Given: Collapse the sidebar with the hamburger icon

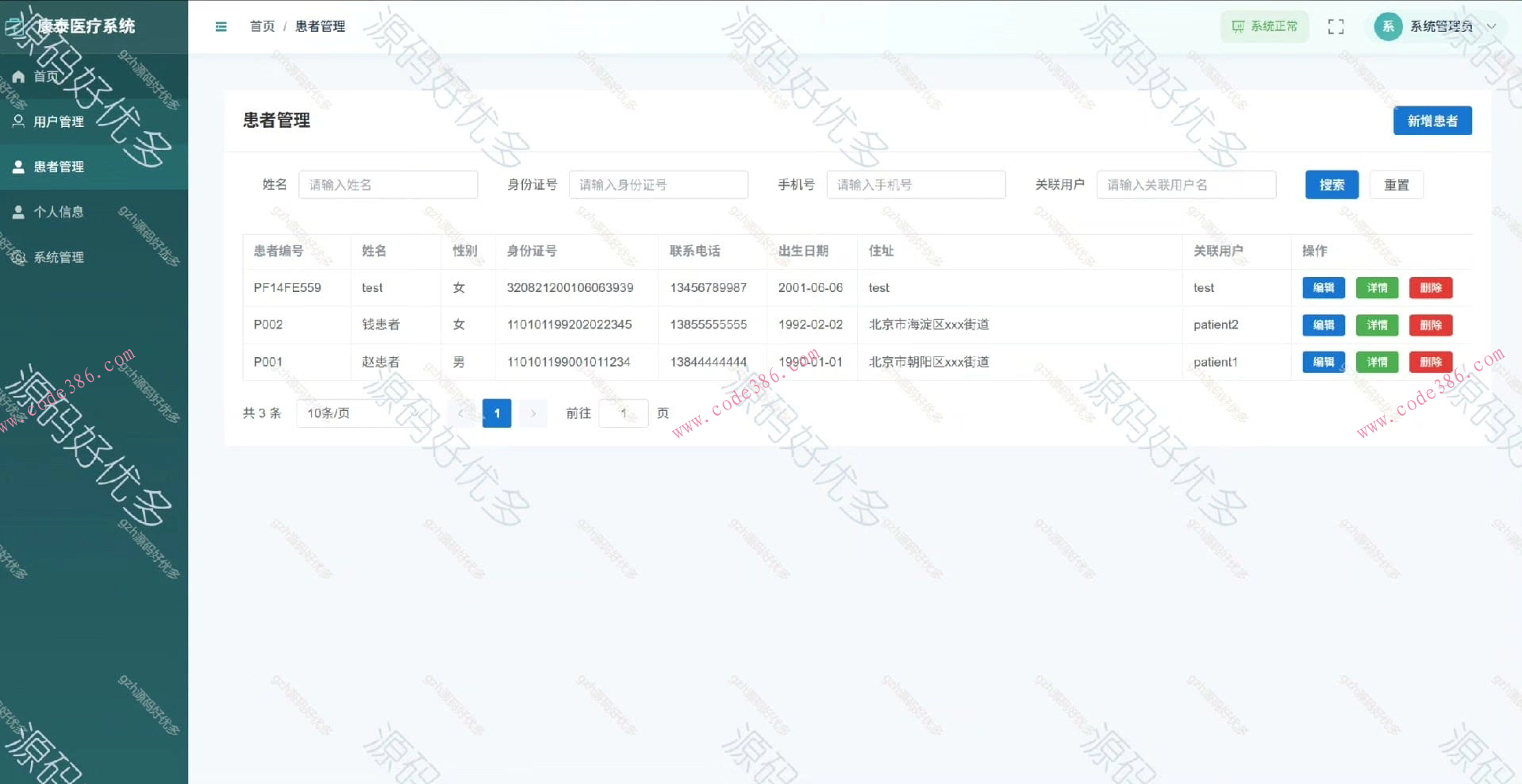Looking at the screenshot, I should (x=221, y=26).
